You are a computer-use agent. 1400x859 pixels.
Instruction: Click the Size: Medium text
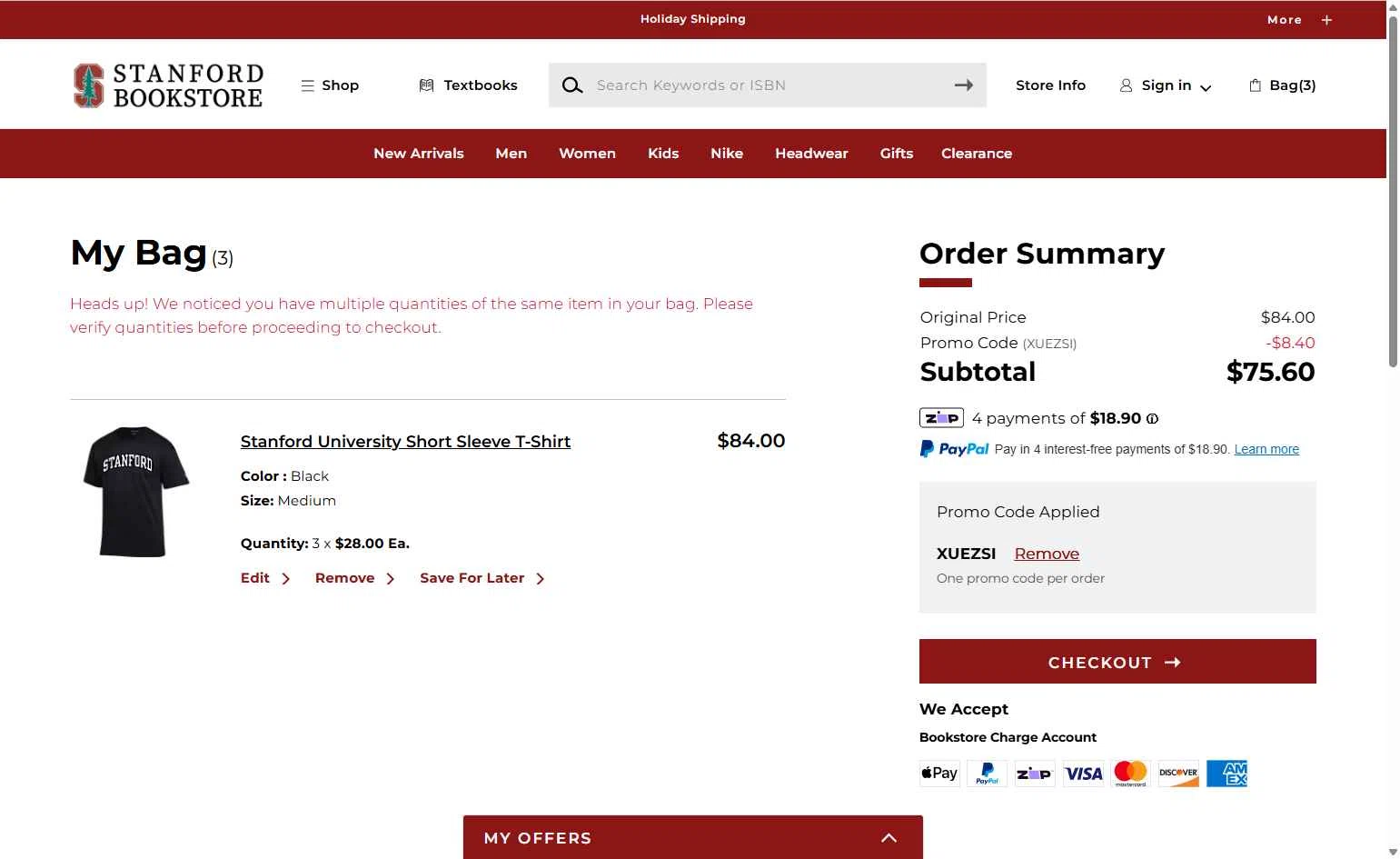pos(288,501)
